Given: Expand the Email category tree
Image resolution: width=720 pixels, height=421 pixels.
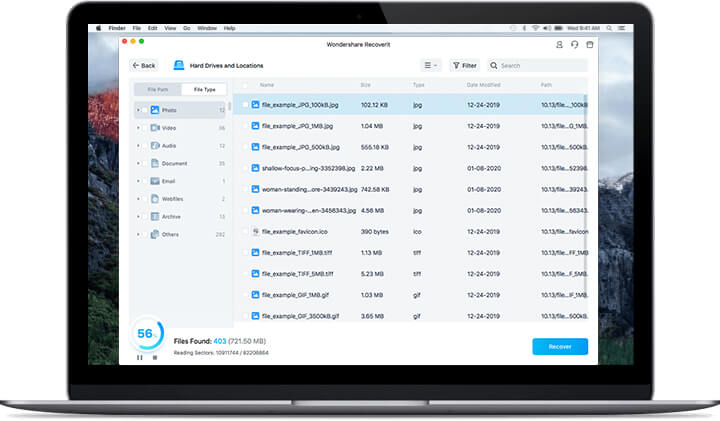Looking at the screenshot, I should tap(138, 181).
